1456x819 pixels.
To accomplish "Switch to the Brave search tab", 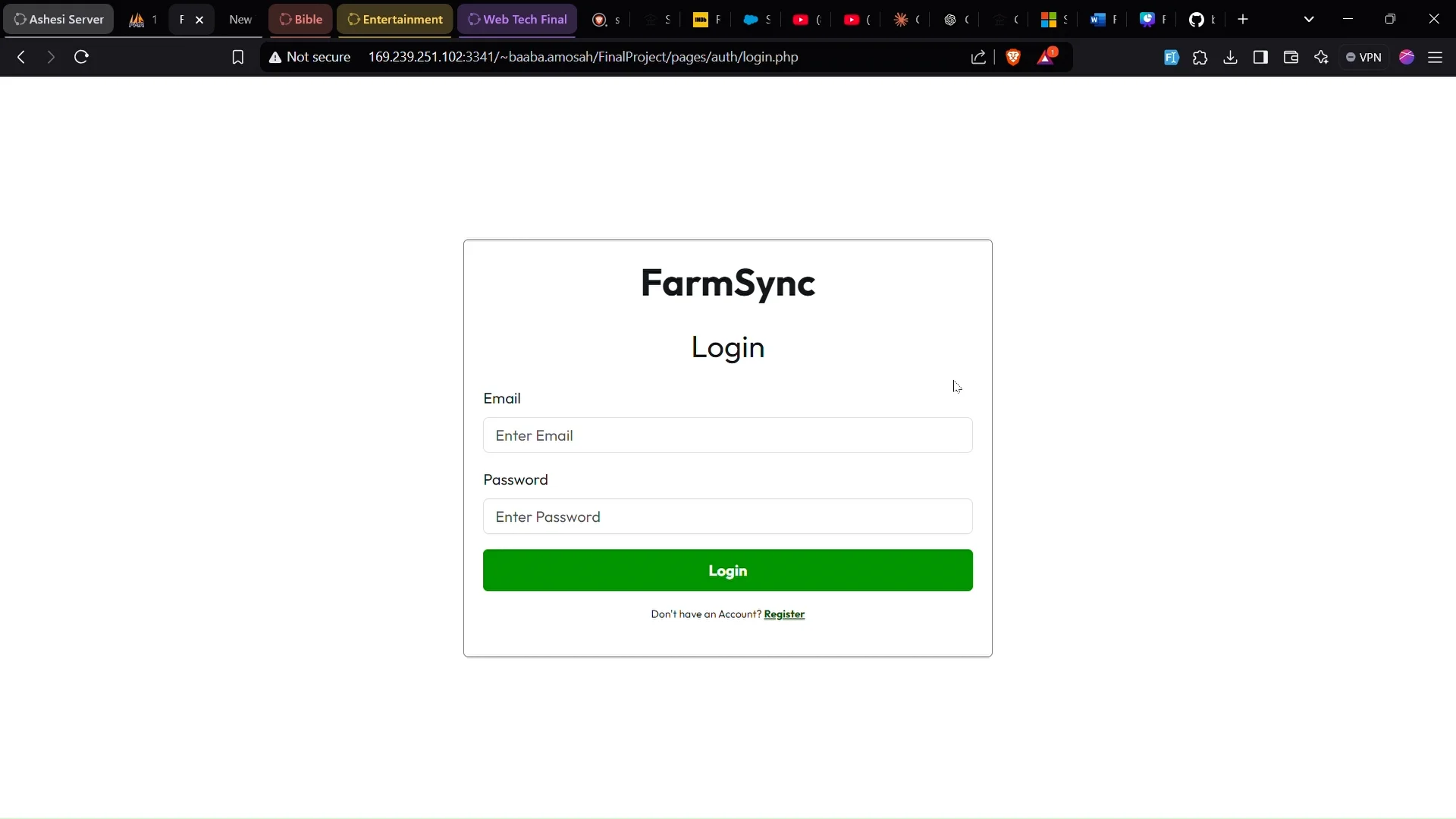I will pos(606,20).
